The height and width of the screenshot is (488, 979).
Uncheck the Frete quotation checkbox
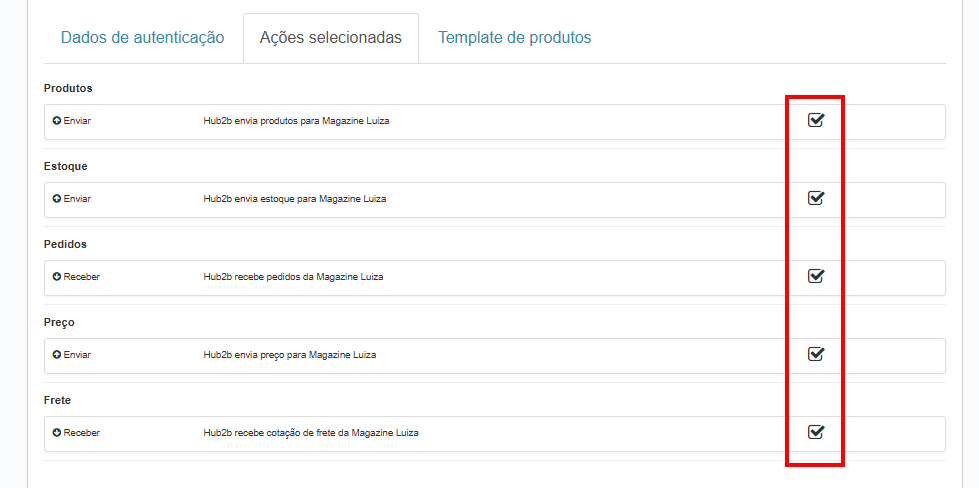coord(815,432)
